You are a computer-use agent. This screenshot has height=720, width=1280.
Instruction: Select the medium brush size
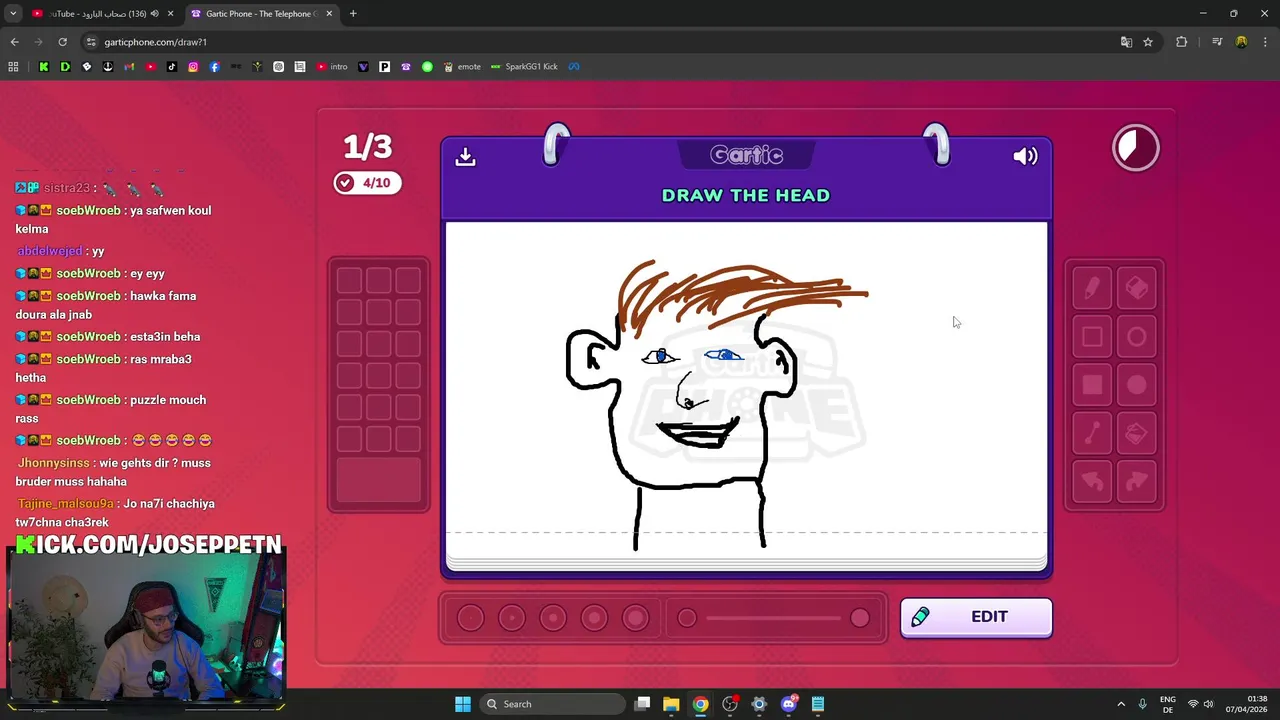[x=553, y=618]
